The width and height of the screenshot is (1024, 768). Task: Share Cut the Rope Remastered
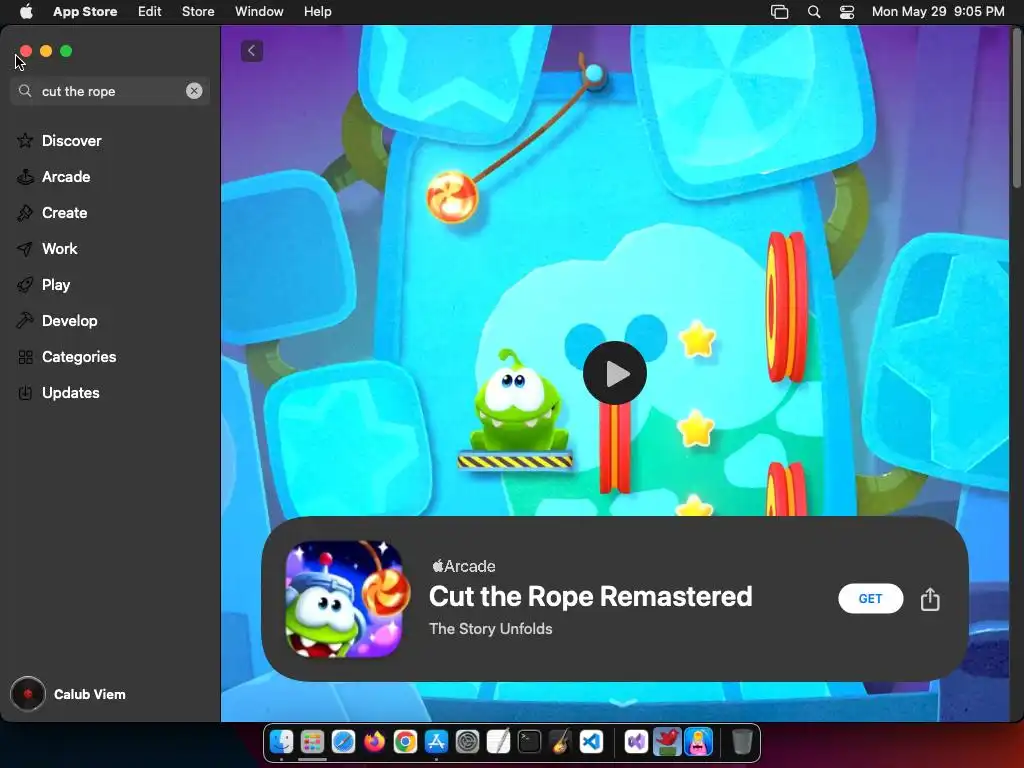pos(930,599)
